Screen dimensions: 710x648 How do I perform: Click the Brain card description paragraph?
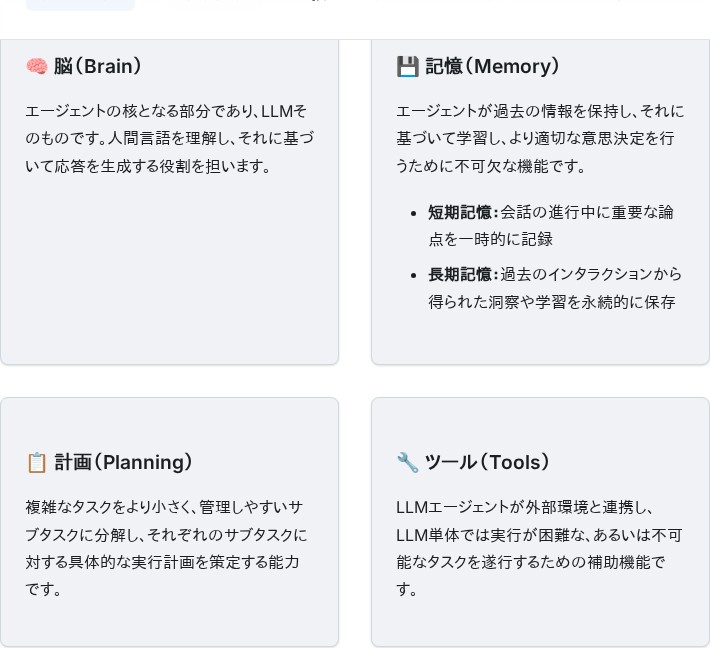170,139
